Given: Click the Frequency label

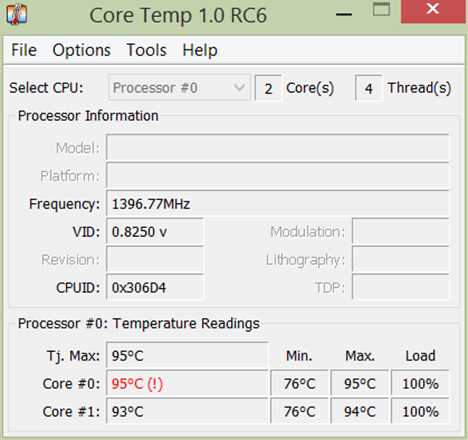Looking at the screenshot, I should pyautogui.click(x=64, y=204).
